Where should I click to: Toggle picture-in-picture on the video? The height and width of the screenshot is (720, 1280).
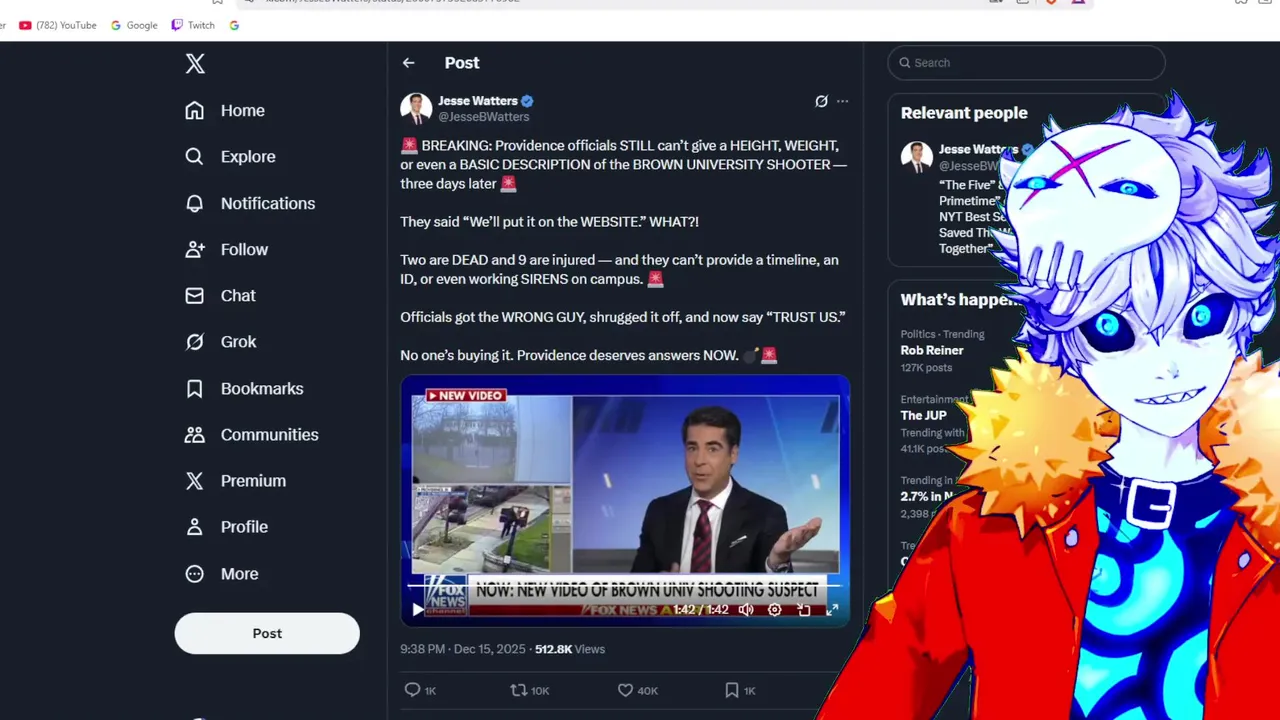tap(803, 609)
